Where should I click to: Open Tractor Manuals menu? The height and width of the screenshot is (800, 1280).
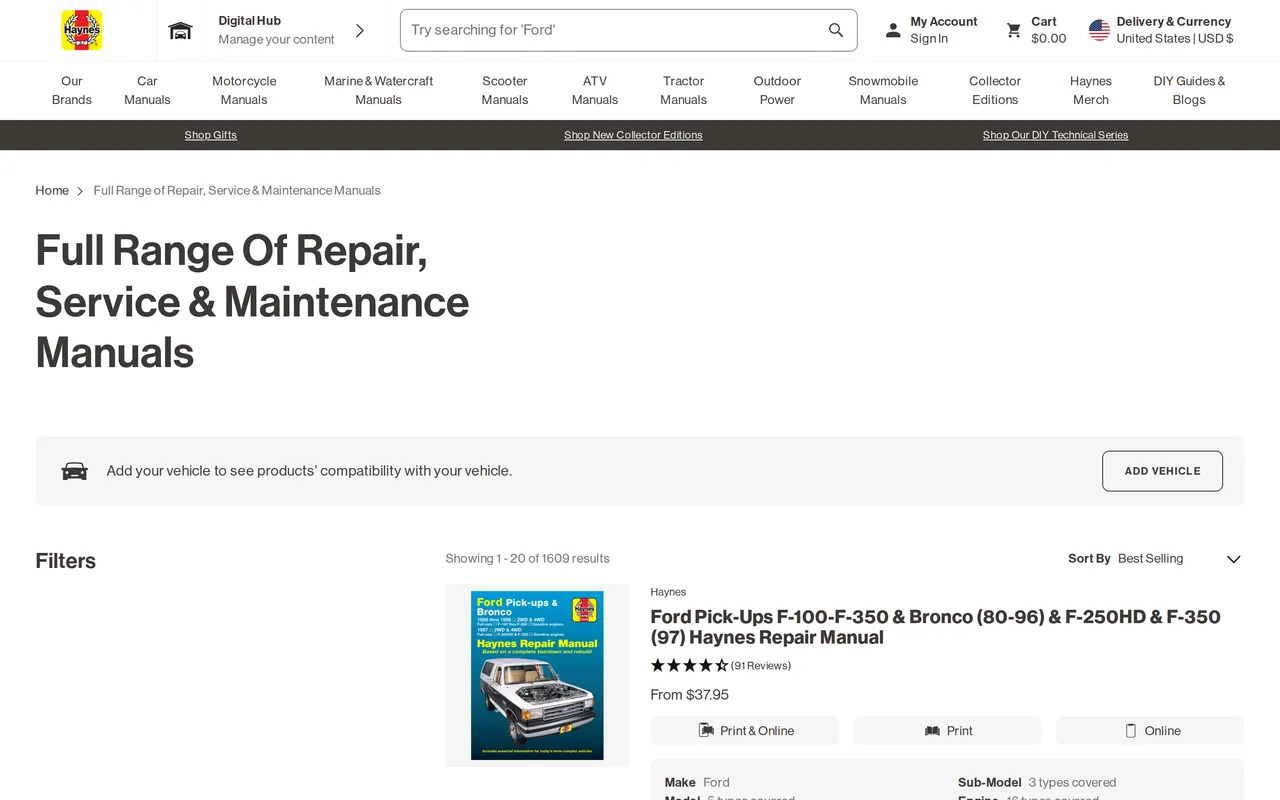click(684, 90)
